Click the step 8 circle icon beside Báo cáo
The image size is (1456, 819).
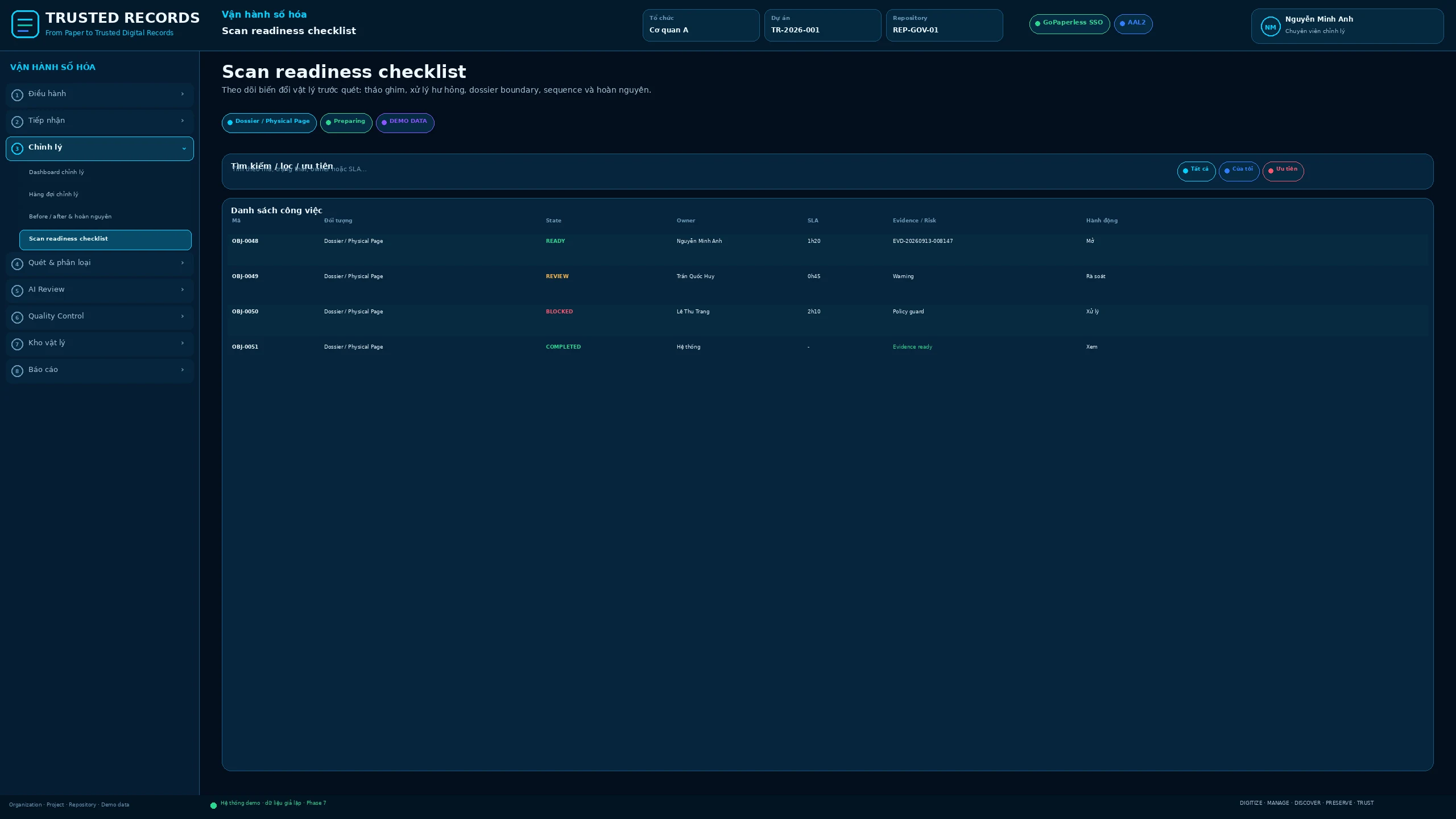(17, 371)
